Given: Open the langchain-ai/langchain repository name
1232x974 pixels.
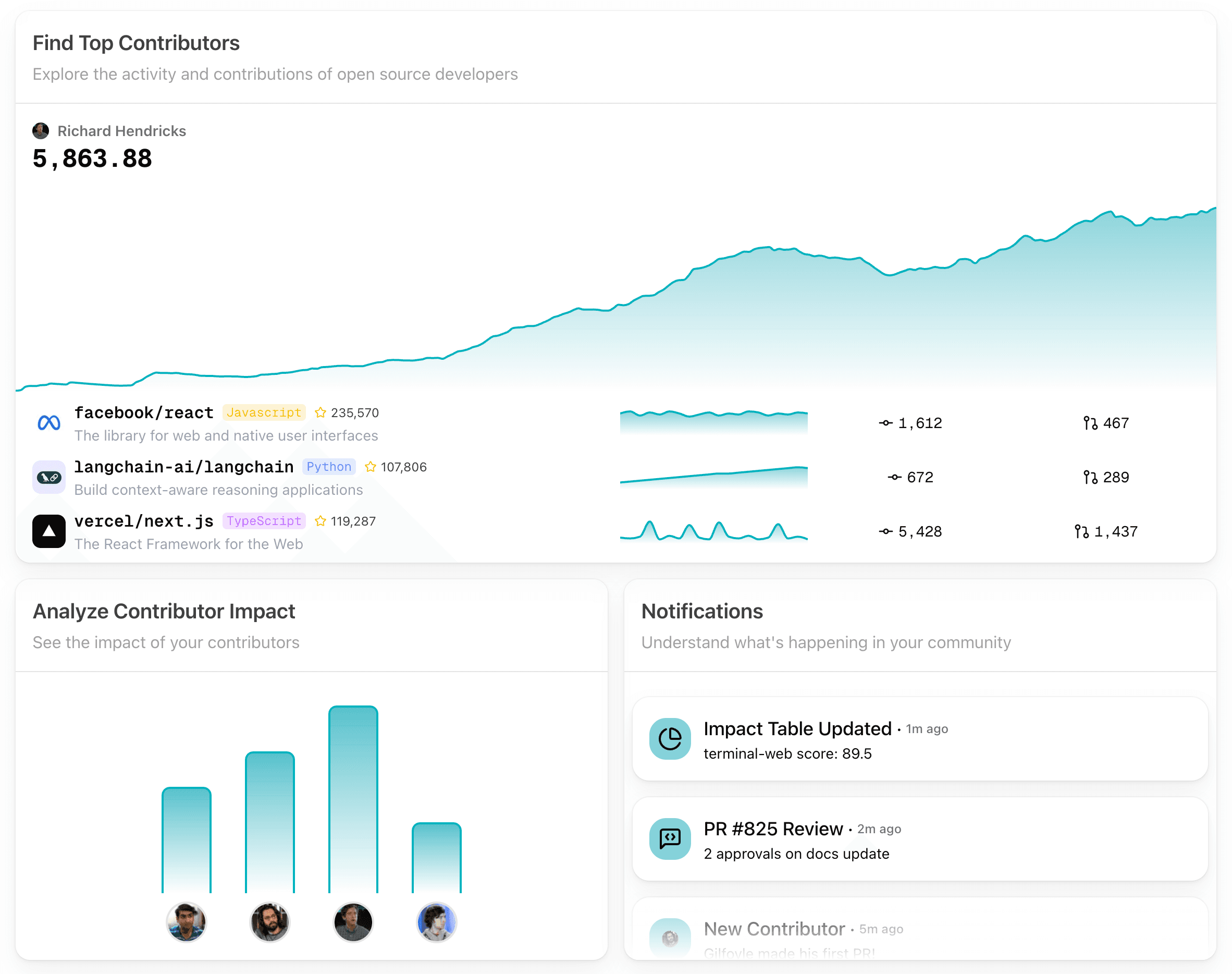Looking at the screenshot, I should click(183, 467).
